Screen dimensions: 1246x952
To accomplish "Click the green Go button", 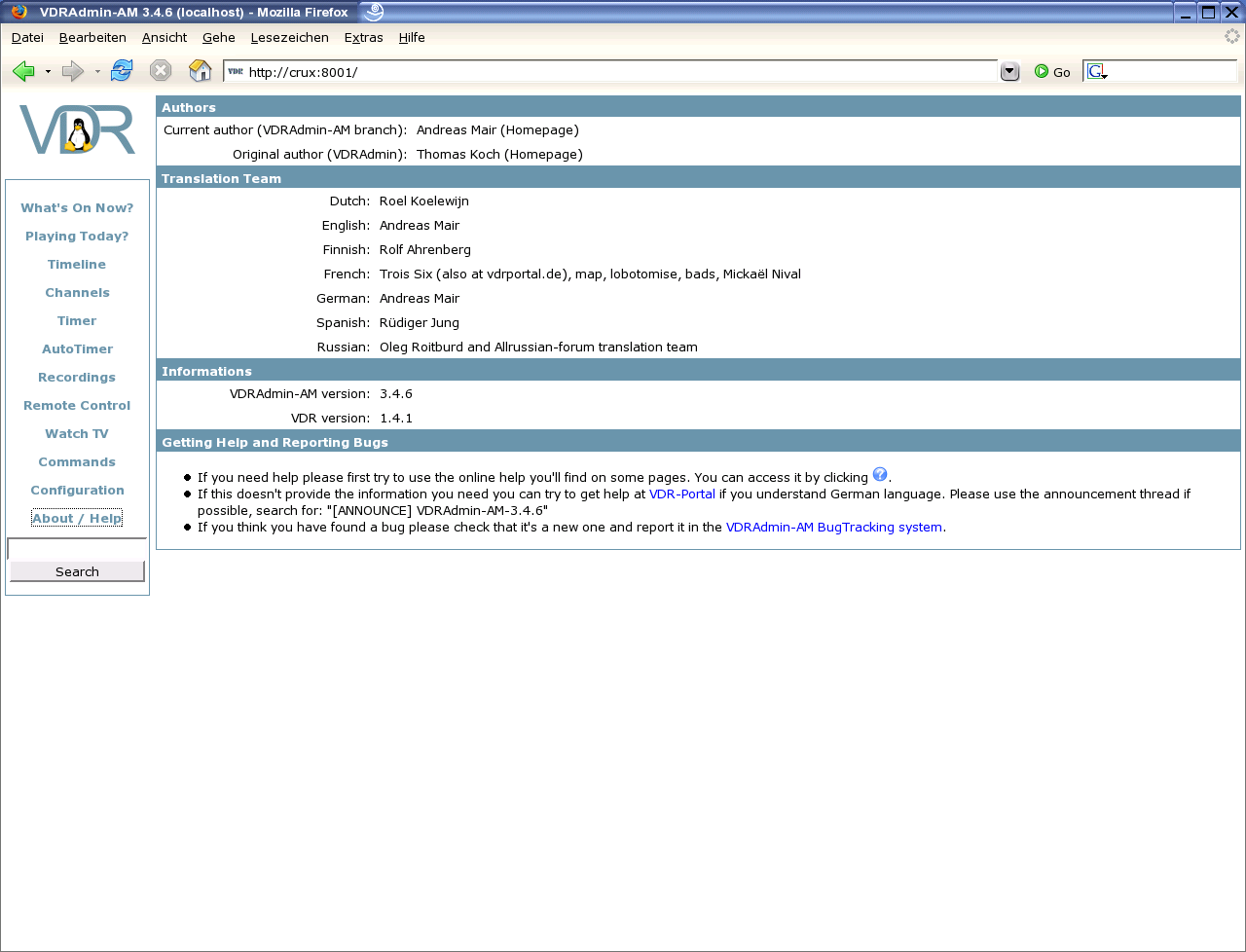I will point(1052,72).
